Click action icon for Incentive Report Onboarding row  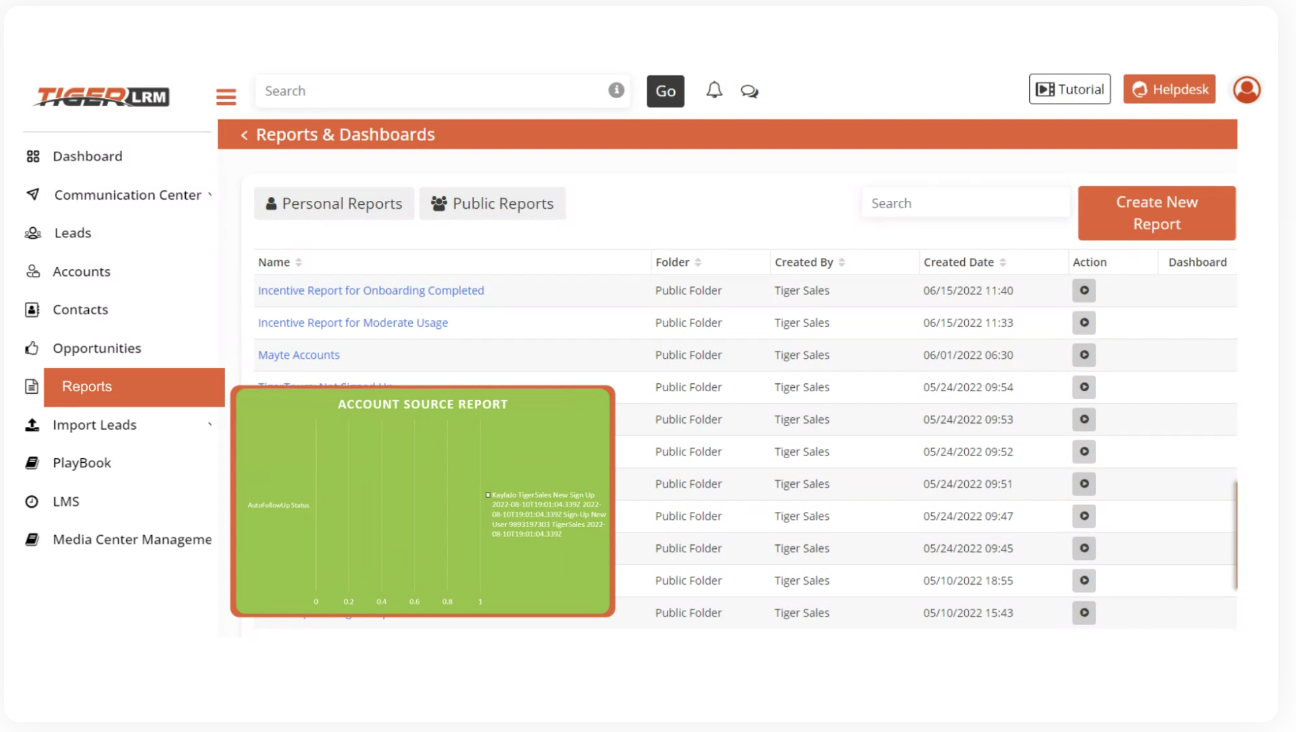(1083, 291)
